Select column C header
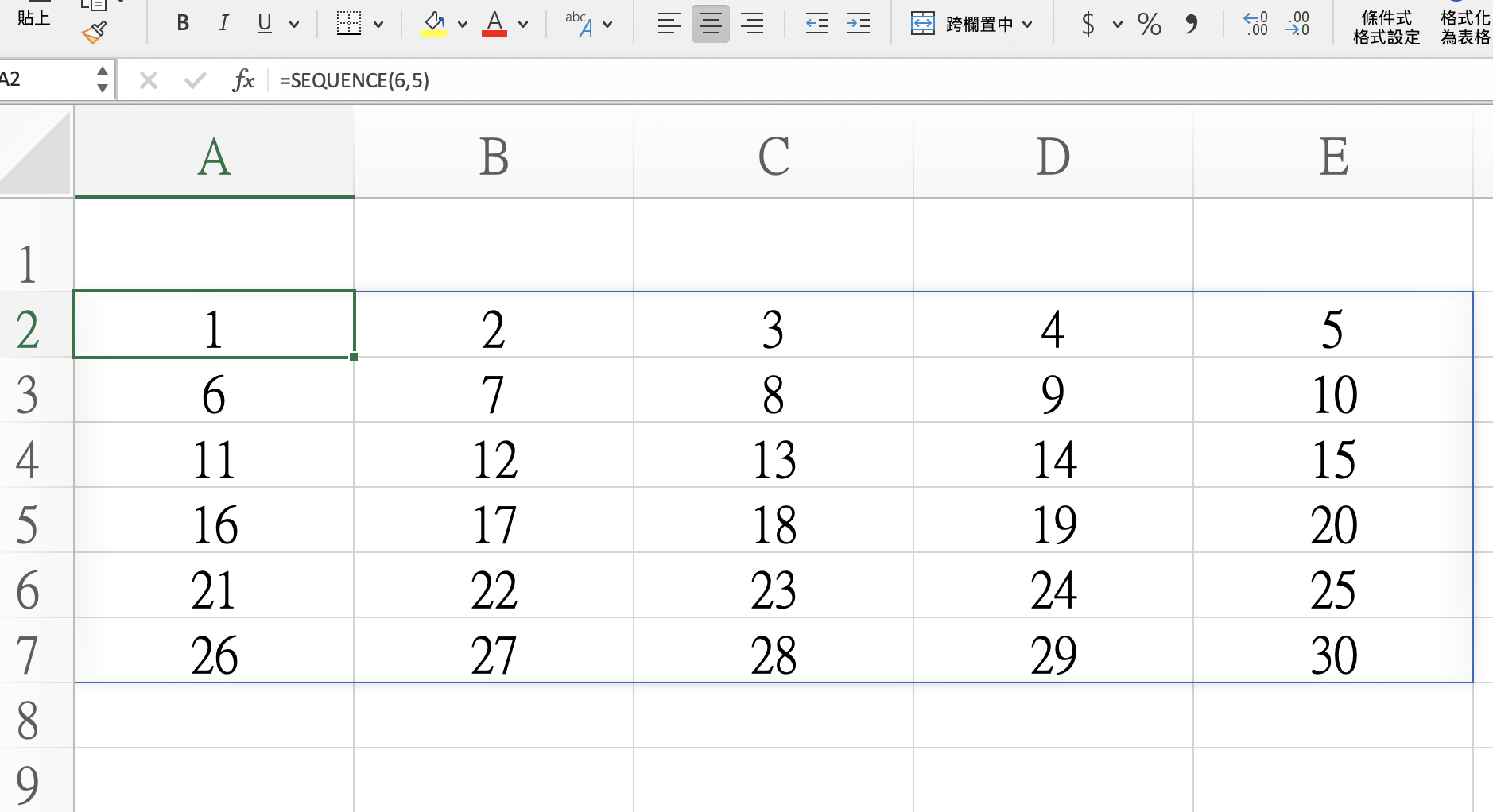Viewport: 1493px width, 812px height. click(774, 156)
